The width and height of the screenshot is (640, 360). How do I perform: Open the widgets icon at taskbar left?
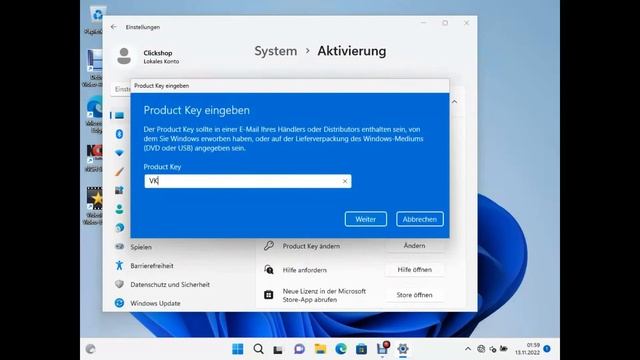[90, 349]
